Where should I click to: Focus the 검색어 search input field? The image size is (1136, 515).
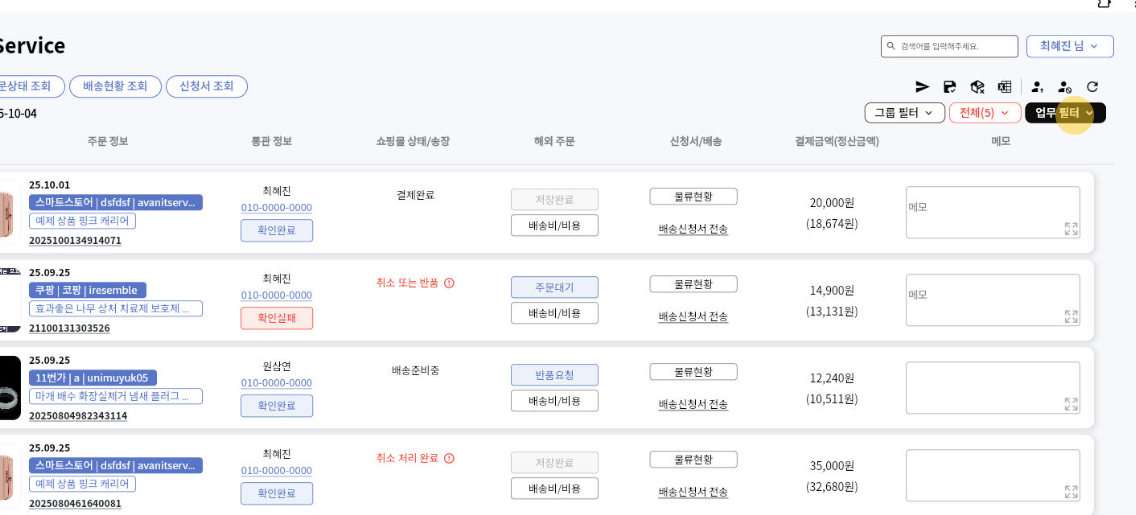click(950, 46)
